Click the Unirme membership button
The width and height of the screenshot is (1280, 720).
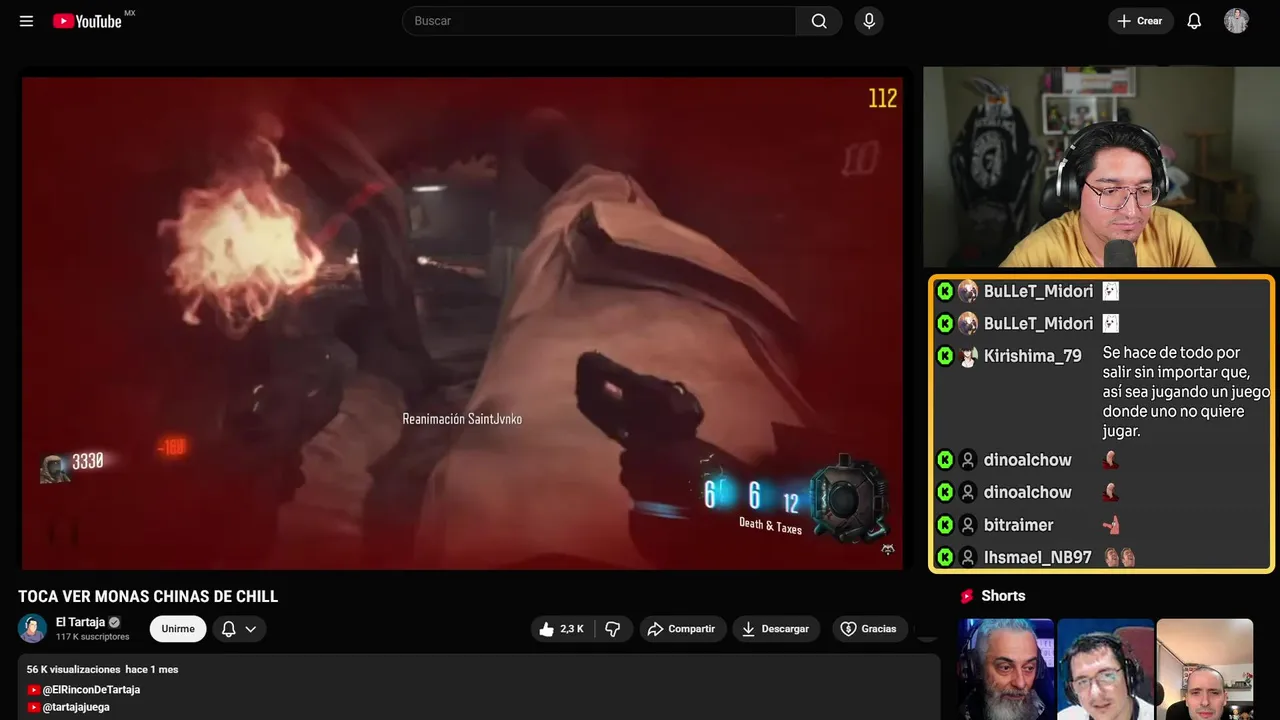coord(178,629)
